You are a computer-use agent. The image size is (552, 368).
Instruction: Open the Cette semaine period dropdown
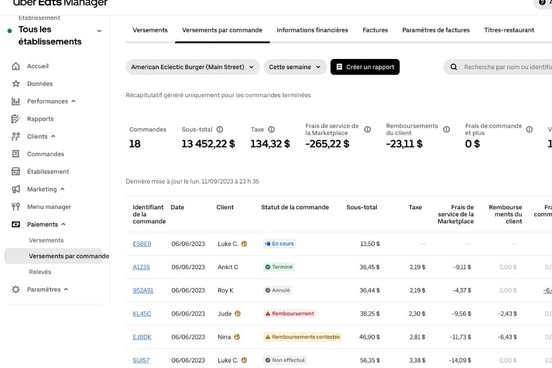click(x=295, y=67)
